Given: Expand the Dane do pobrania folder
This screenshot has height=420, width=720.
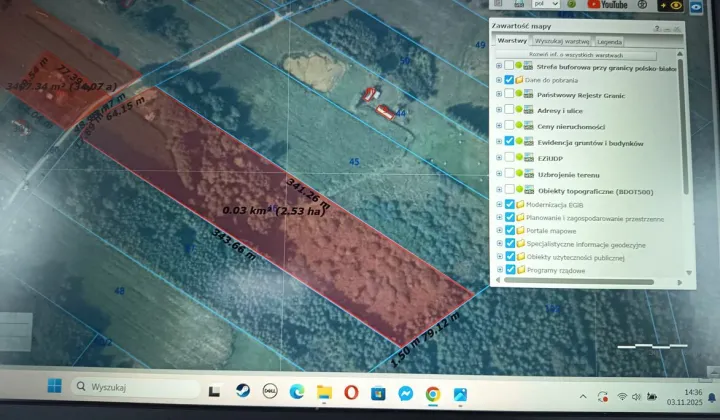Looking at the screenshot, I should 499,80.
